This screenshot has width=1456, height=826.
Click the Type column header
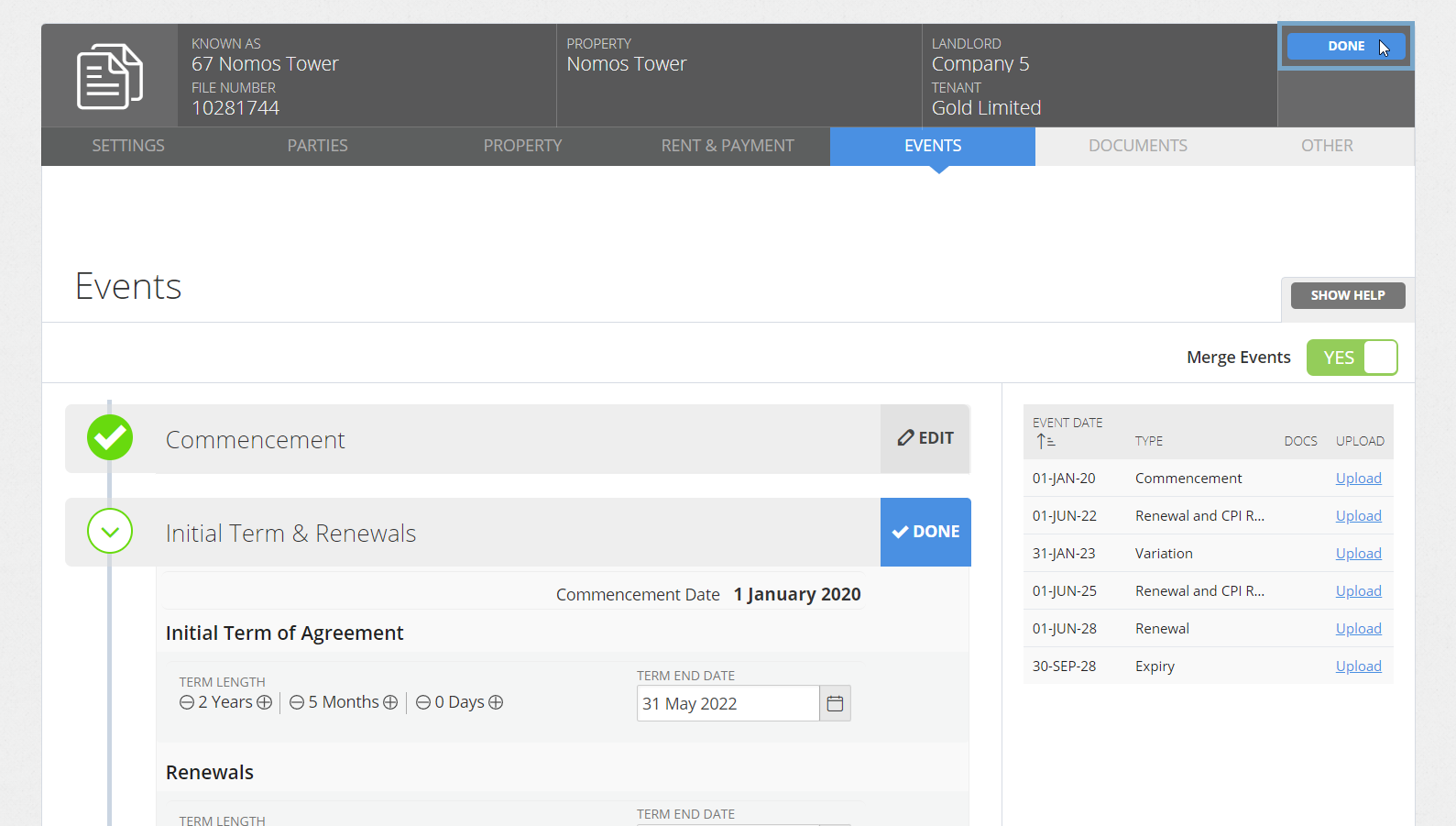pyautogui.click(x=1148, y=441)
